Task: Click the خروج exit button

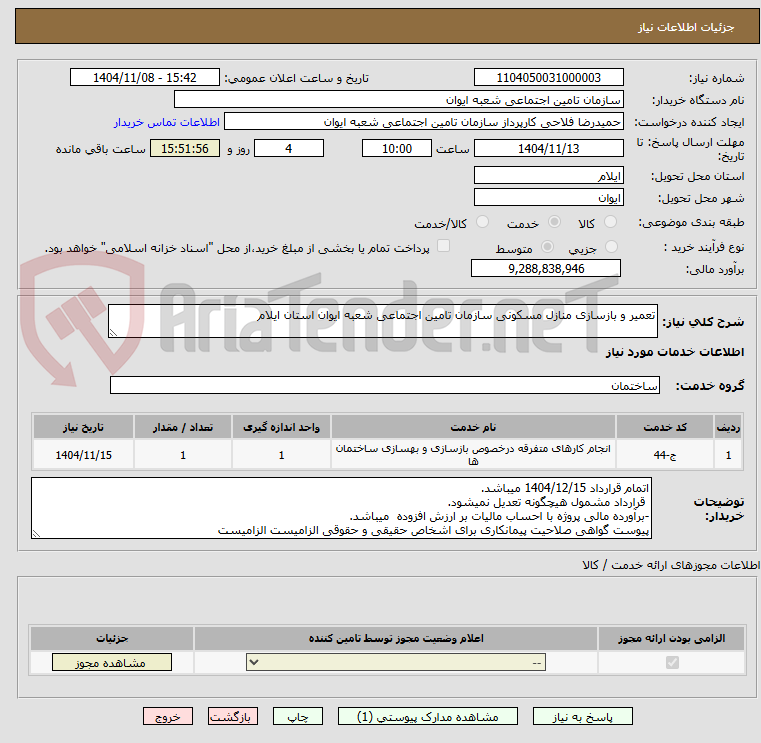Action: pyautogui.click(x=167, y=717)
